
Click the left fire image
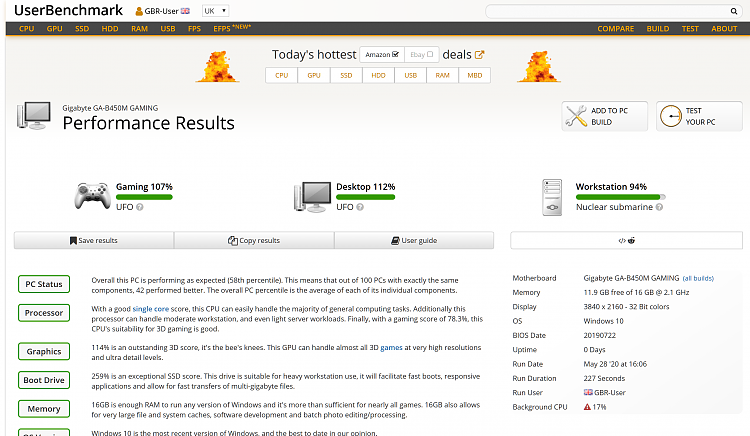pyautogui.click(x=217, y=66)
